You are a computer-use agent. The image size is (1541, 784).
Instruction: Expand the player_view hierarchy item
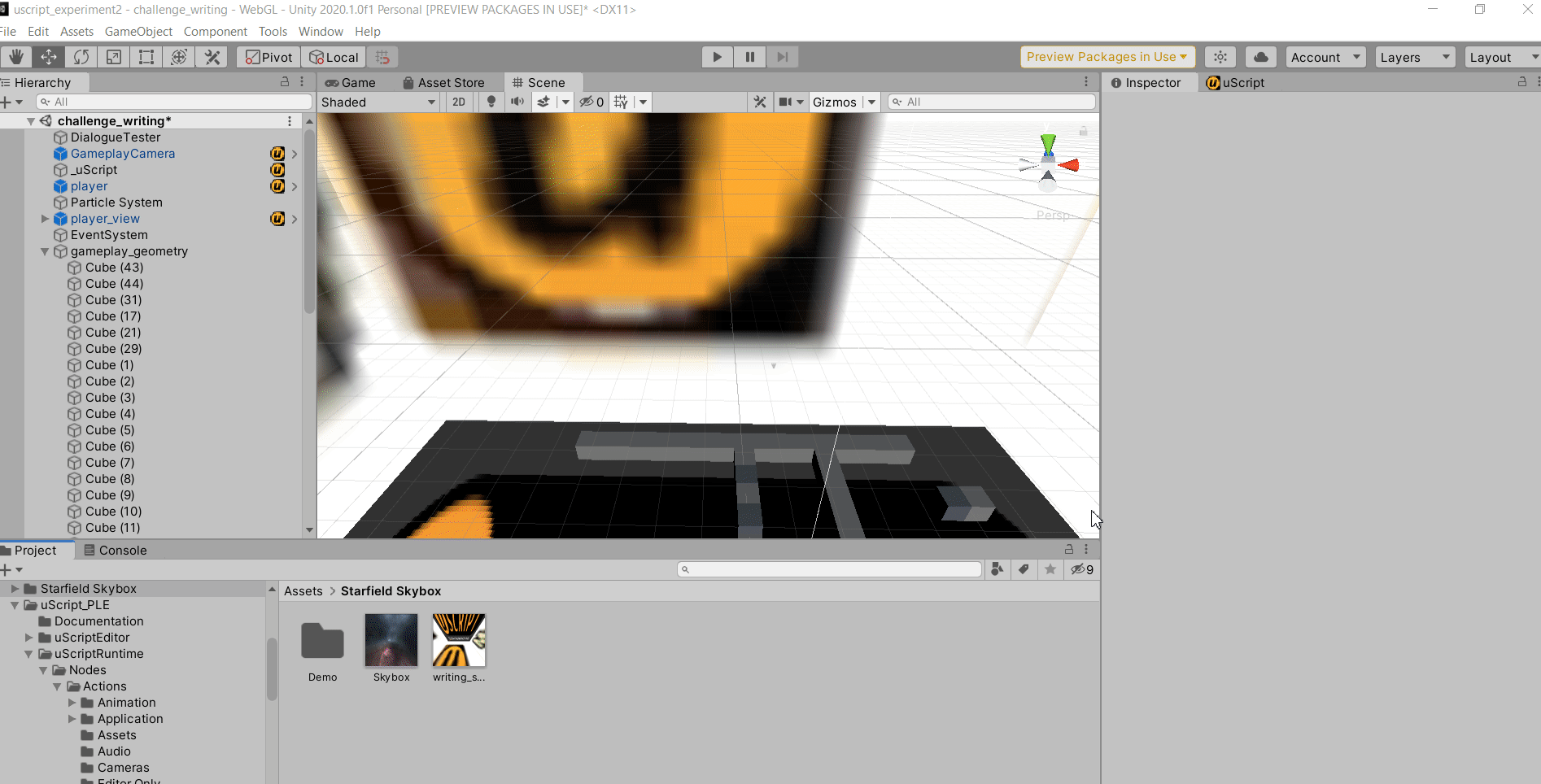coord(46,219)
